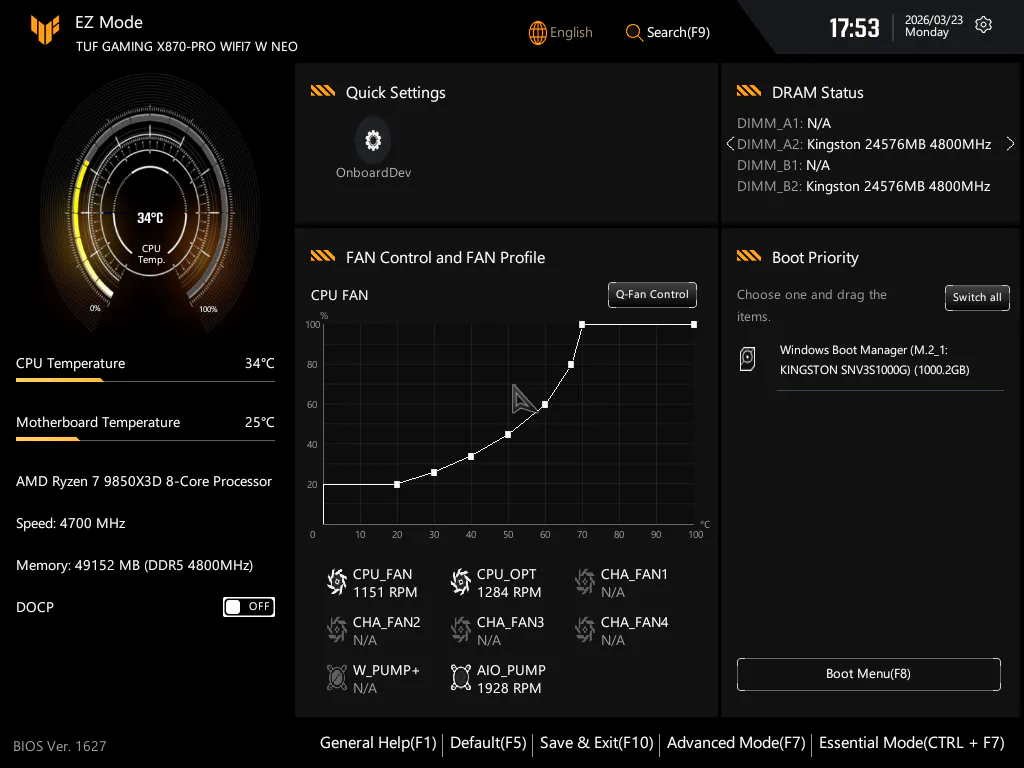The image size is (1024, 768).
Task: Click the TUF Gaming logo icon
Action: click(45, 29)
